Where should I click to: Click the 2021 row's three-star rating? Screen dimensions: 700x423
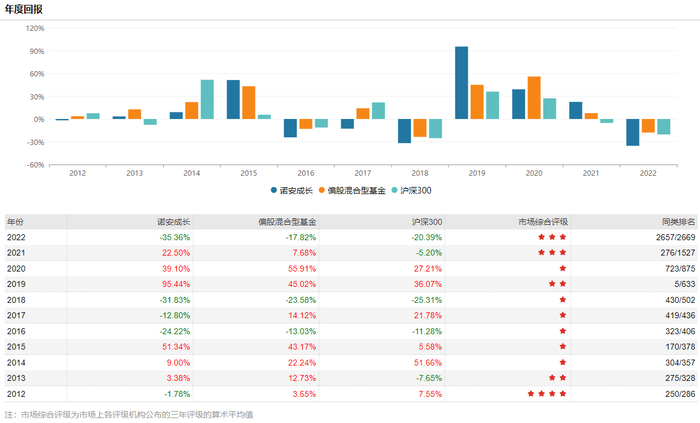552,253
